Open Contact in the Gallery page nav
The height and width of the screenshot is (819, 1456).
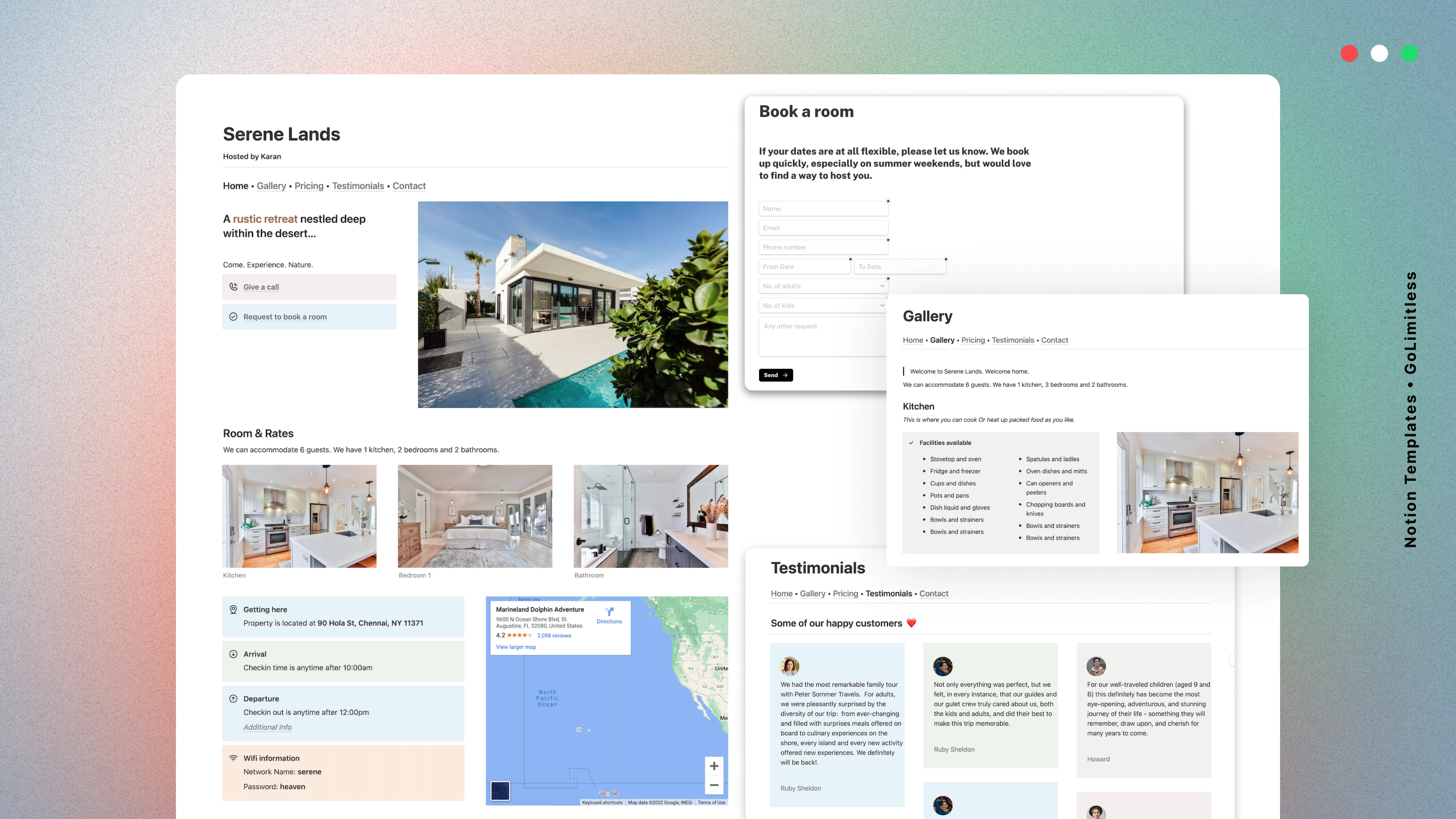[x=1054, y=340]
